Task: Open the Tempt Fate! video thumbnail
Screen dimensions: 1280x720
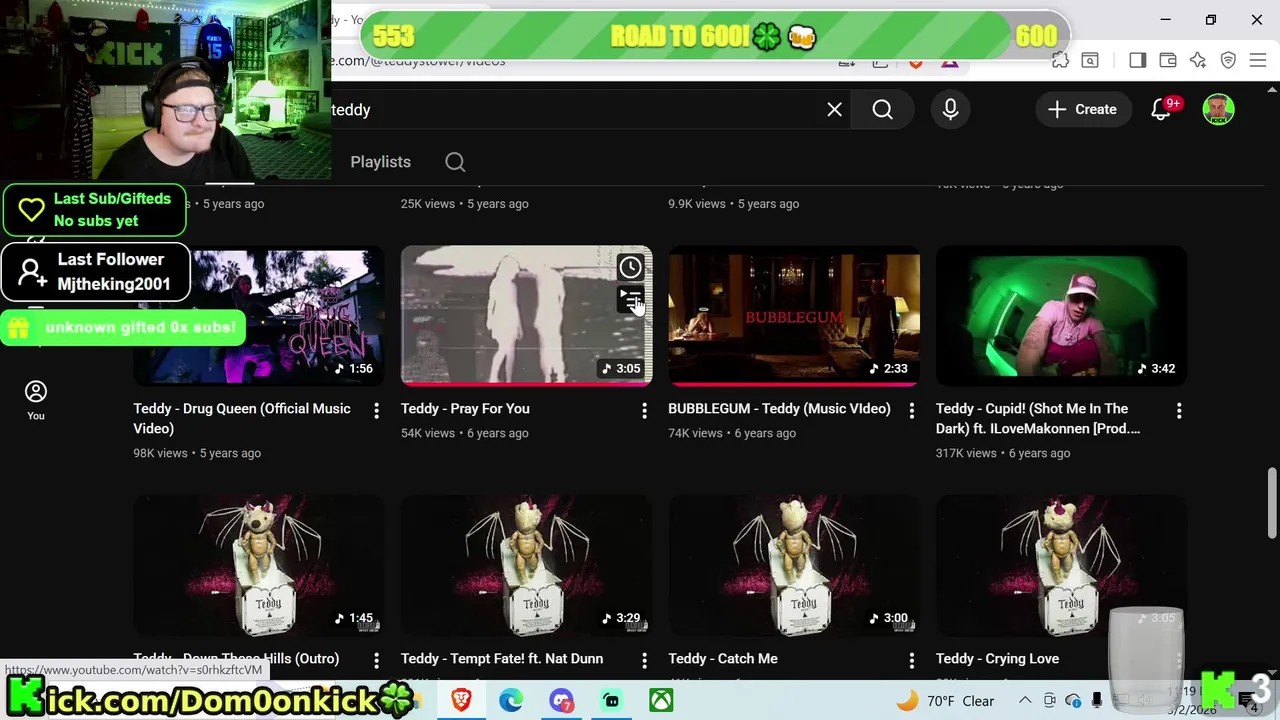Action: point(526,565)
